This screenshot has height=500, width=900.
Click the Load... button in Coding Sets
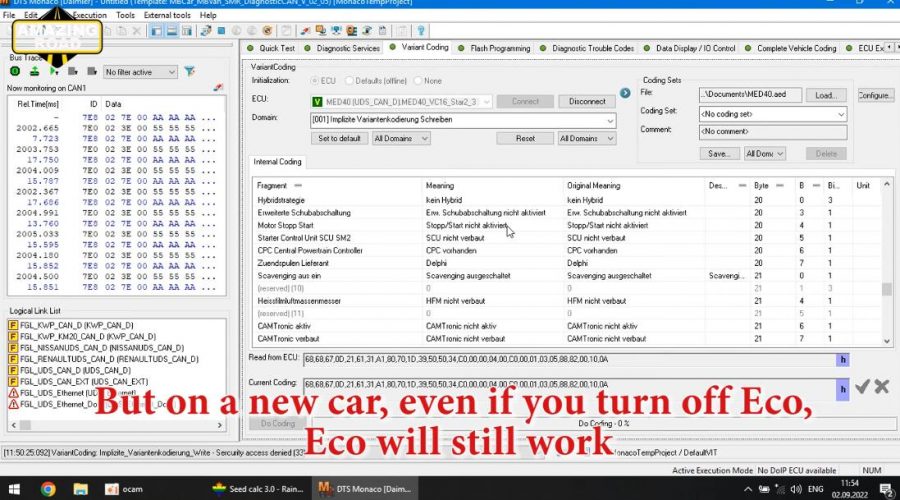coord(825,95)
